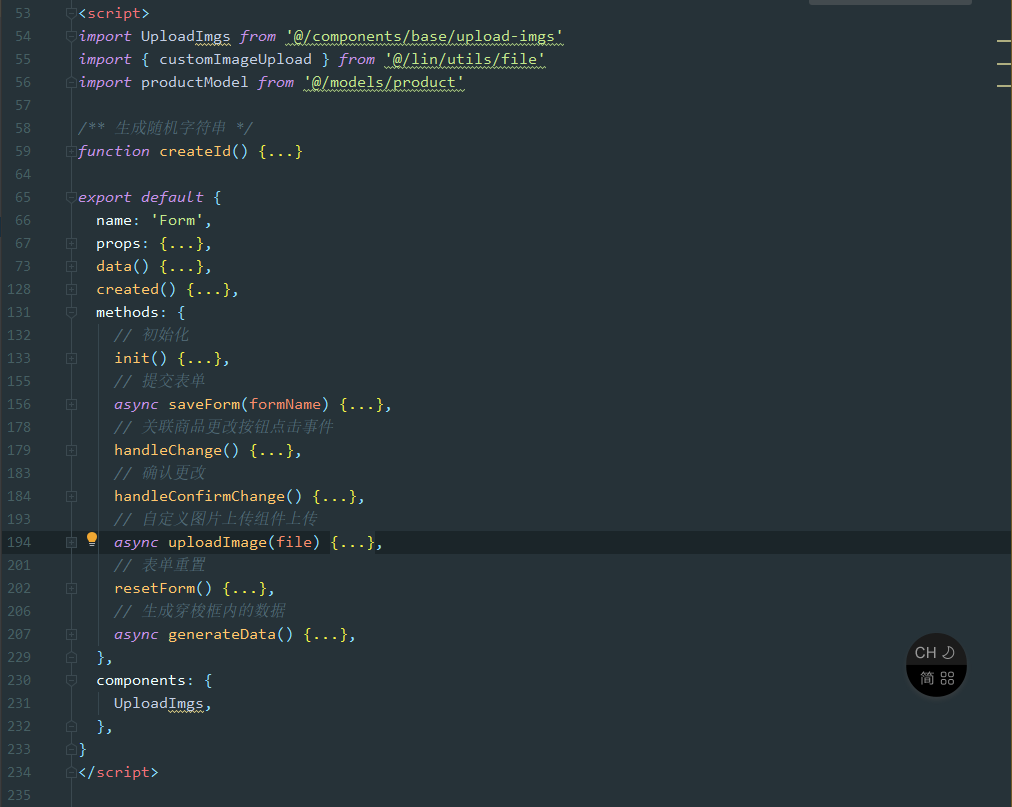Expand the folded props block

coord(71,244)
